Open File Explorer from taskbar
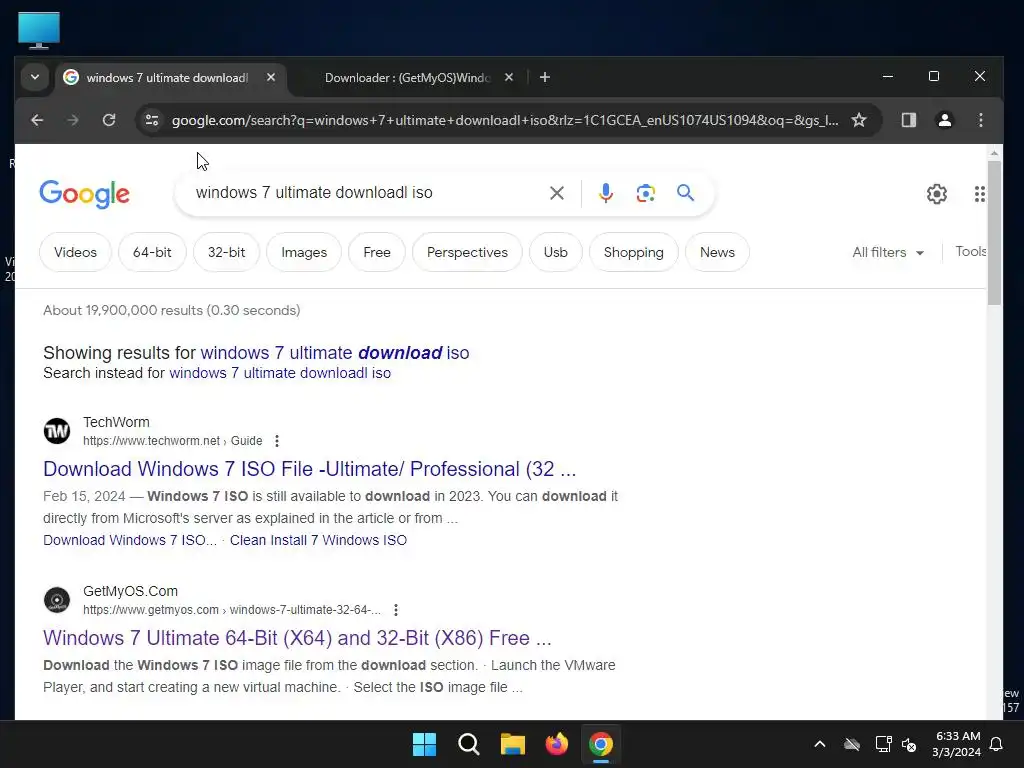1024x768 pixels. tap(513, 744)
